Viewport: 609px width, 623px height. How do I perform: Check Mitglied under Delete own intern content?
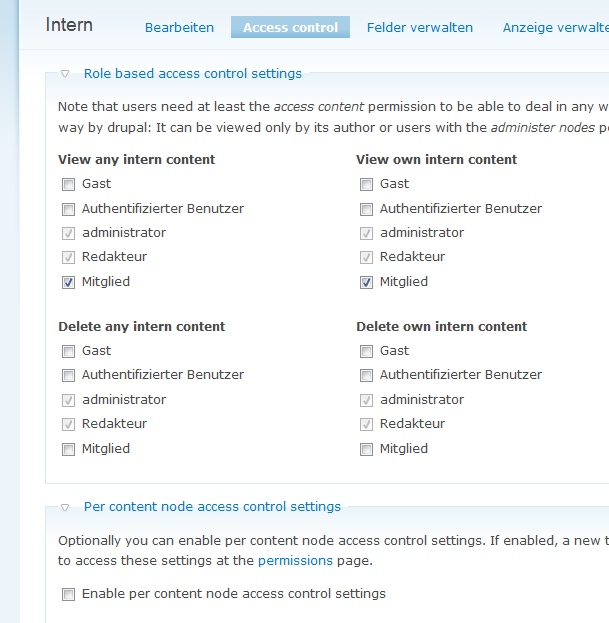tap(366, 449)
